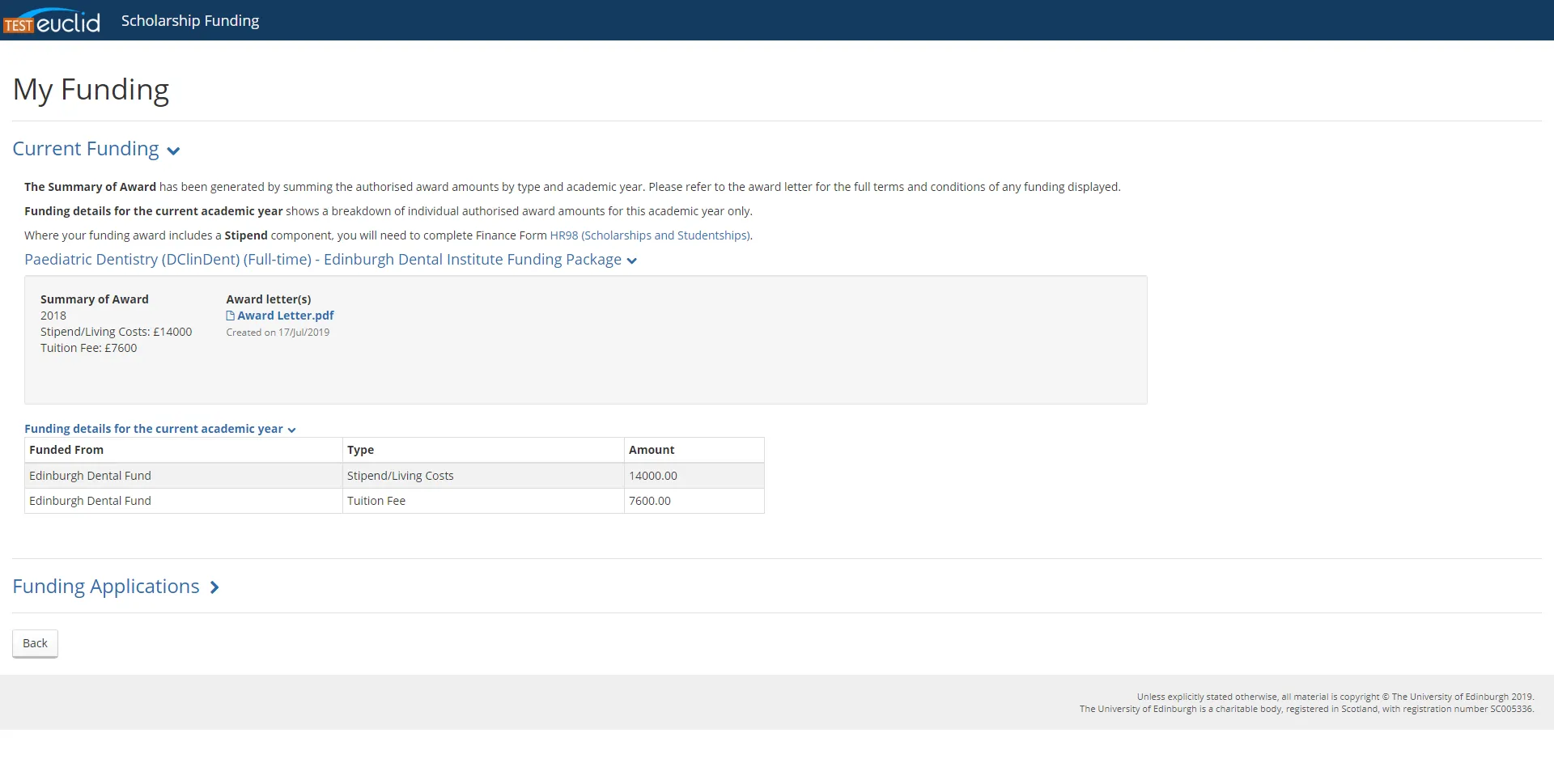Select the 7600.00 amount cell
1554x784 pixels.
click(650, 501)
